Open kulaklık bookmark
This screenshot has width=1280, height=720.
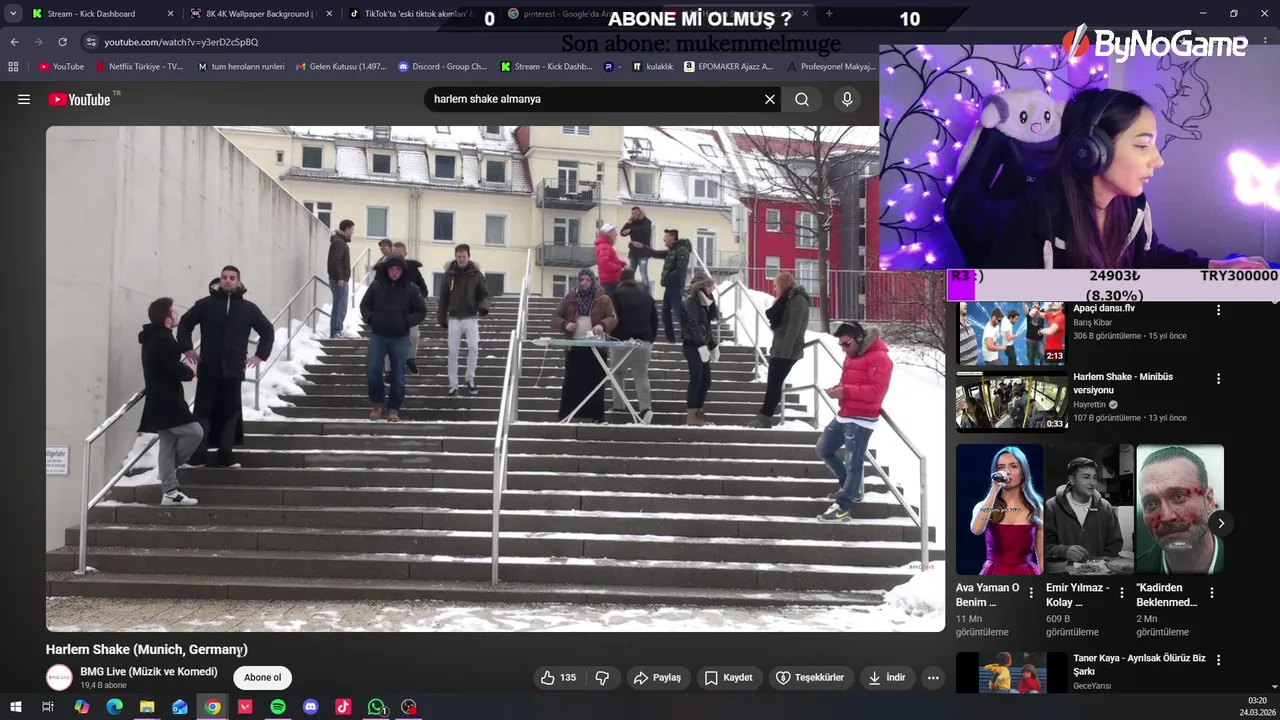point(652,67)
